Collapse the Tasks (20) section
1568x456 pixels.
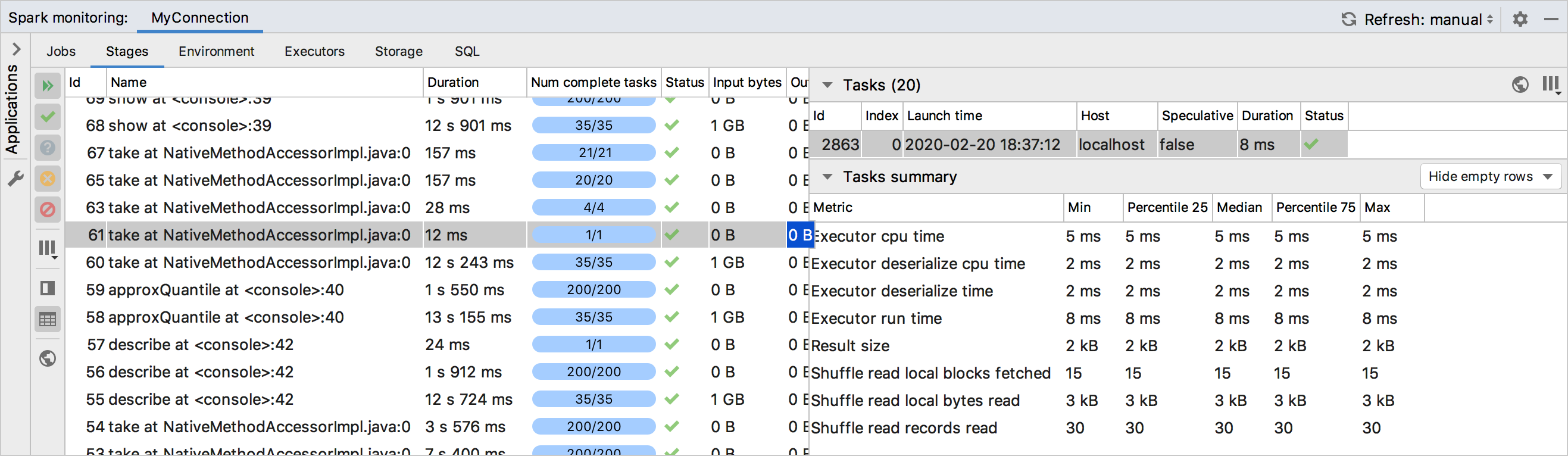(x=827, y=85)
